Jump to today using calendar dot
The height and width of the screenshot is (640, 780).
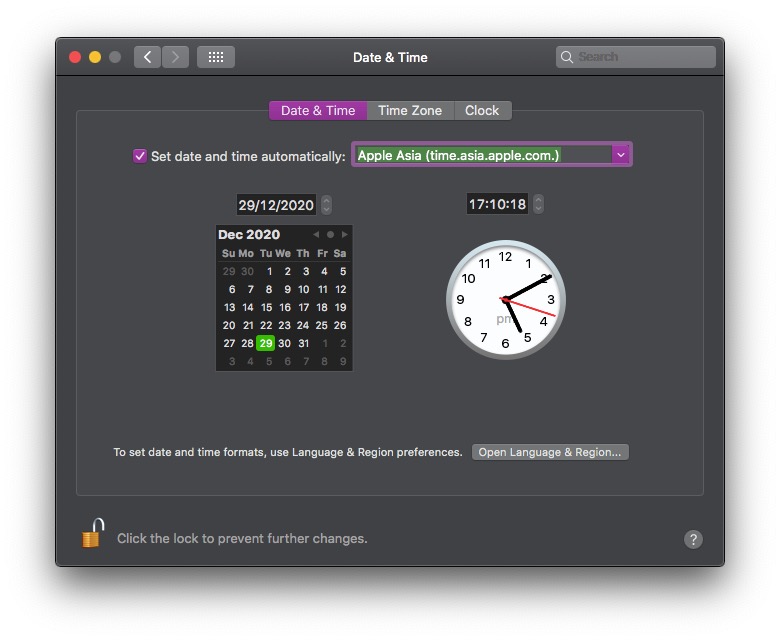330,234
